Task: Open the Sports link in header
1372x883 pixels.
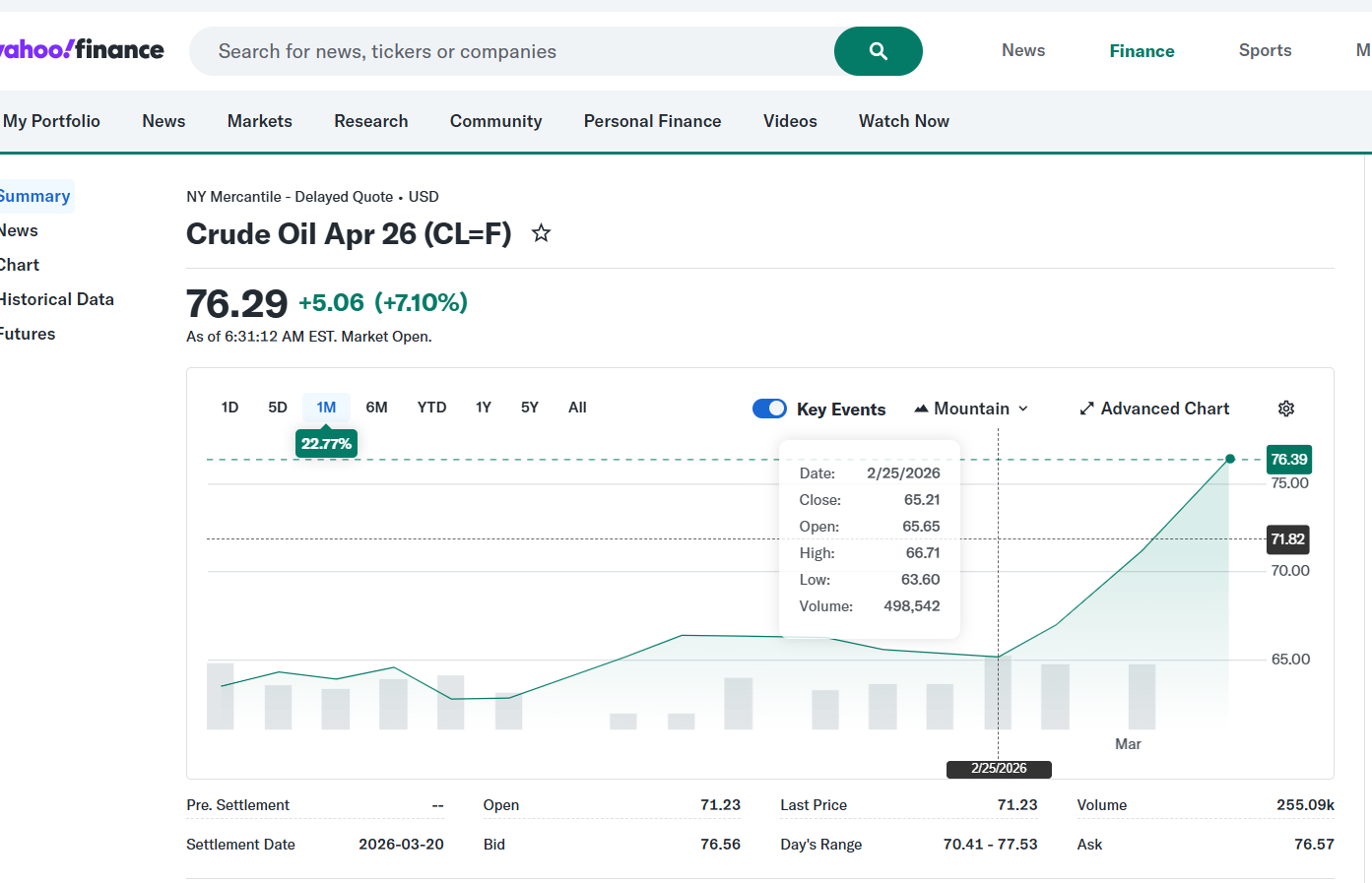Action: [x=1265, y=50]
